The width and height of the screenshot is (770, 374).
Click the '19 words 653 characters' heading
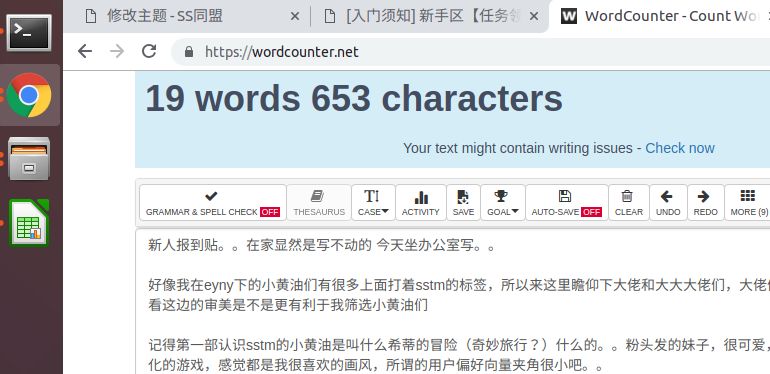[x=354, y=99]
